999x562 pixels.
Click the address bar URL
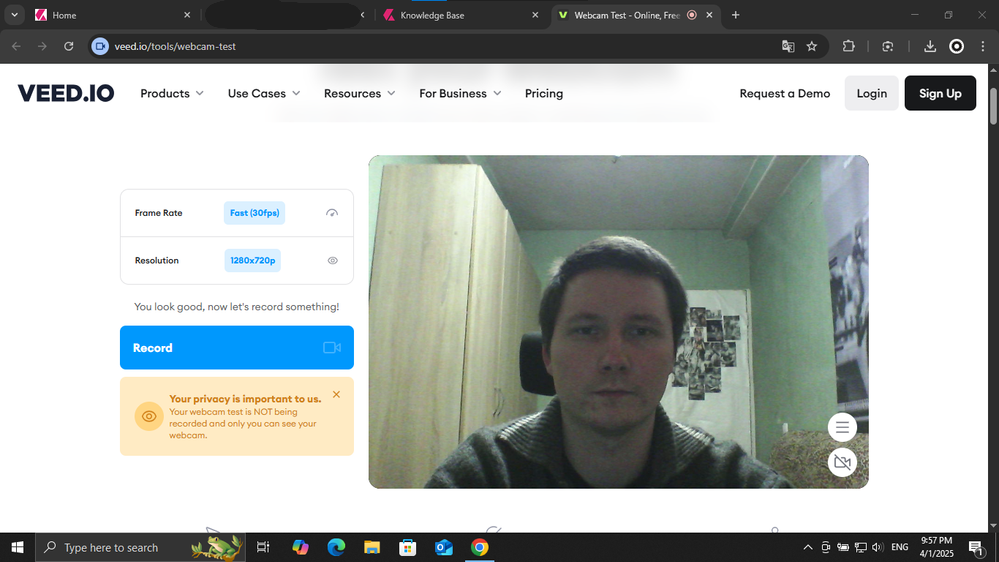[175, 46]
